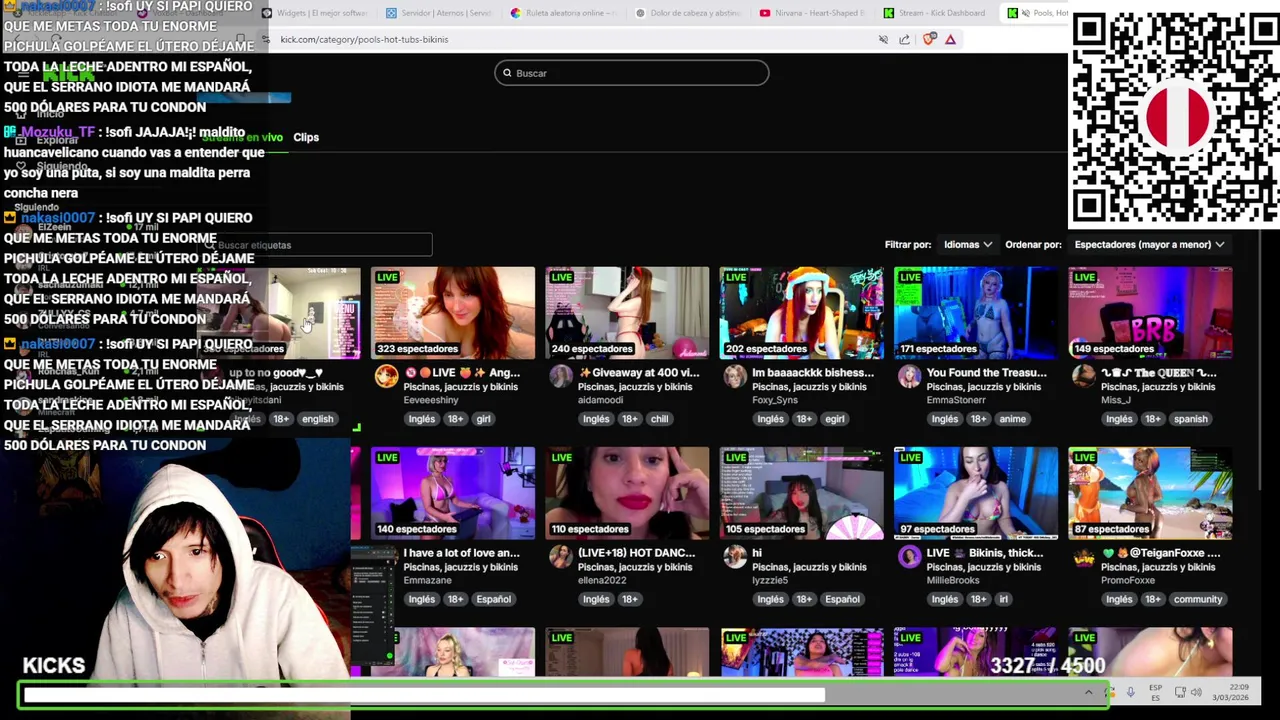Open stream thumbnail with 140 espectadores
Viewport: 1280px width, 720px height.
point(453,493)
